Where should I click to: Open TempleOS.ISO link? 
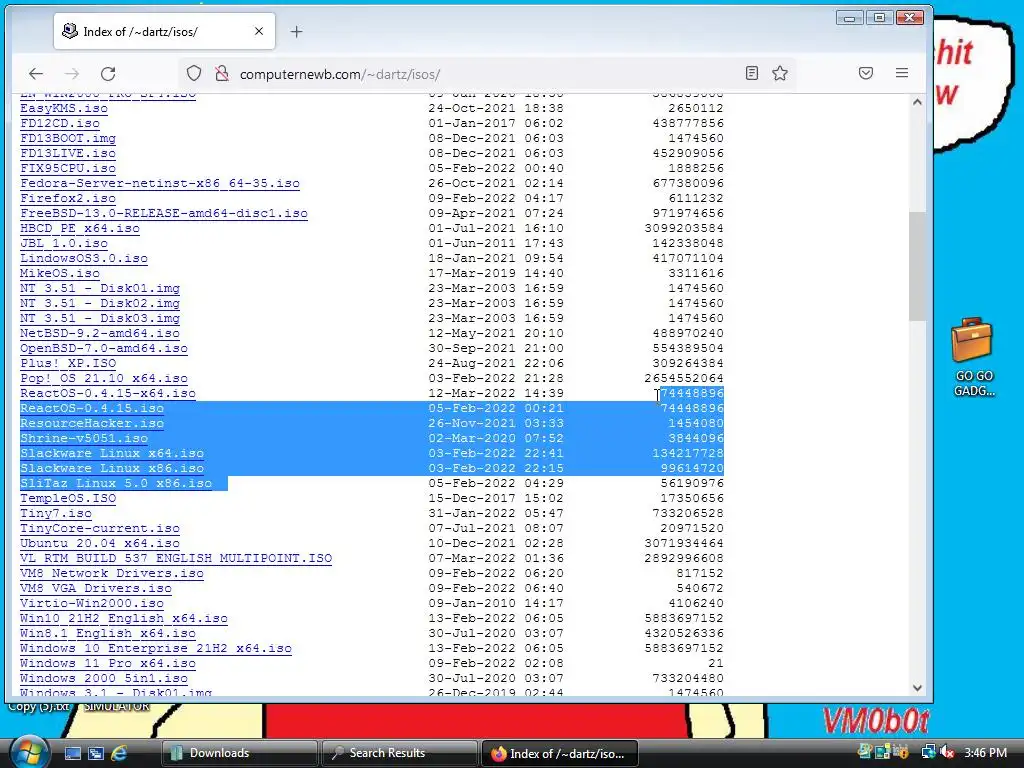coord(68,499)
